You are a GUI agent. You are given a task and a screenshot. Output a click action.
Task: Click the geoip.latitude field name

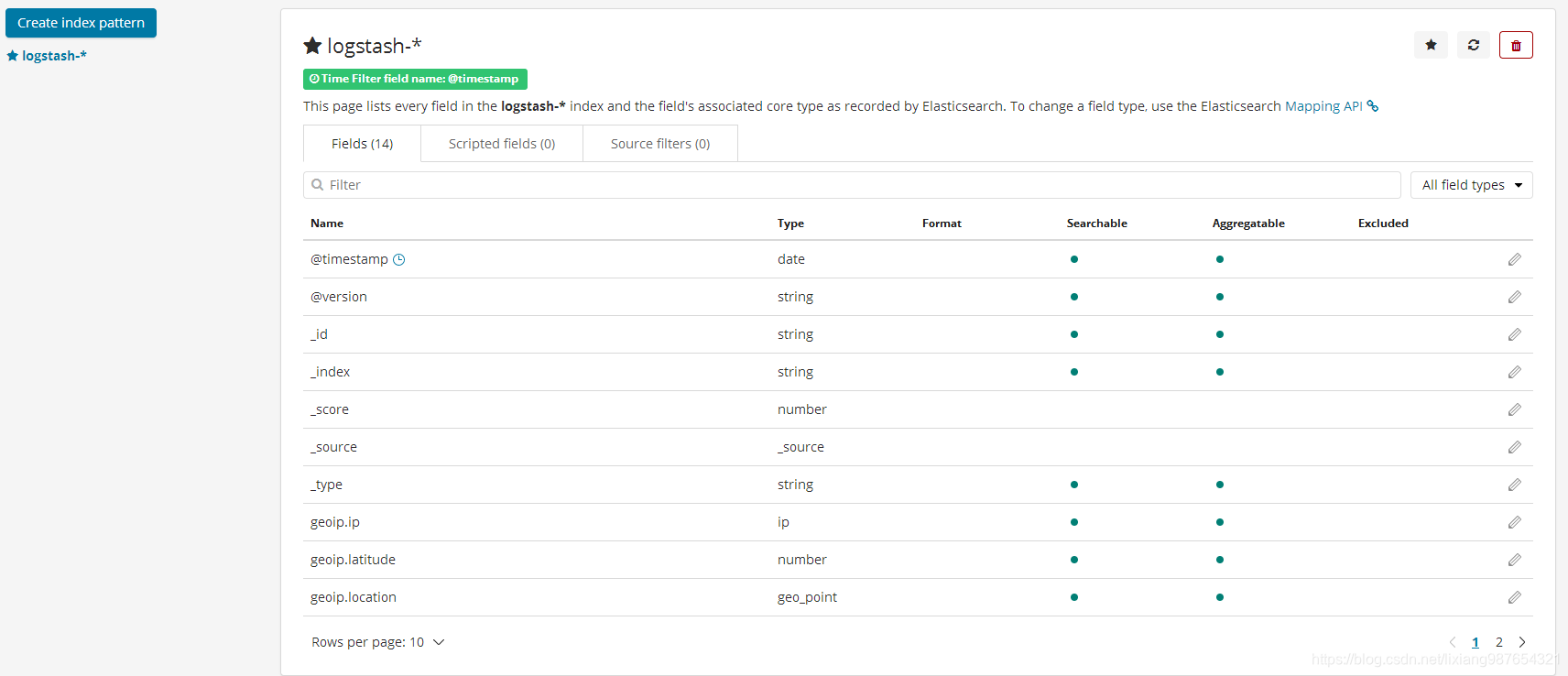coord(353,560)
